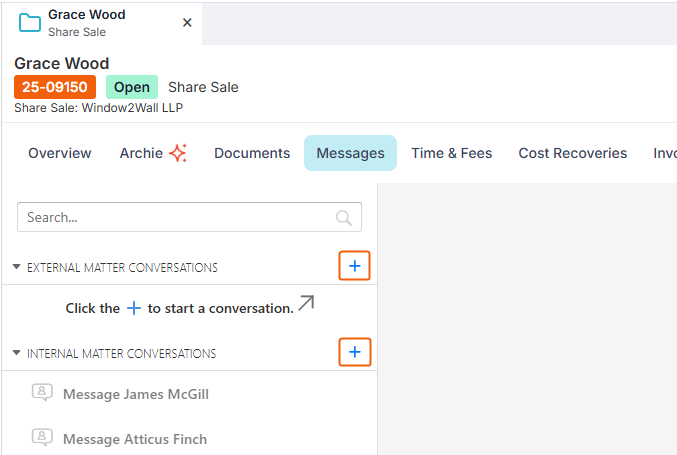
Task: Select the Messages tab
Action: pyautogui.click(x=350, y=153)
